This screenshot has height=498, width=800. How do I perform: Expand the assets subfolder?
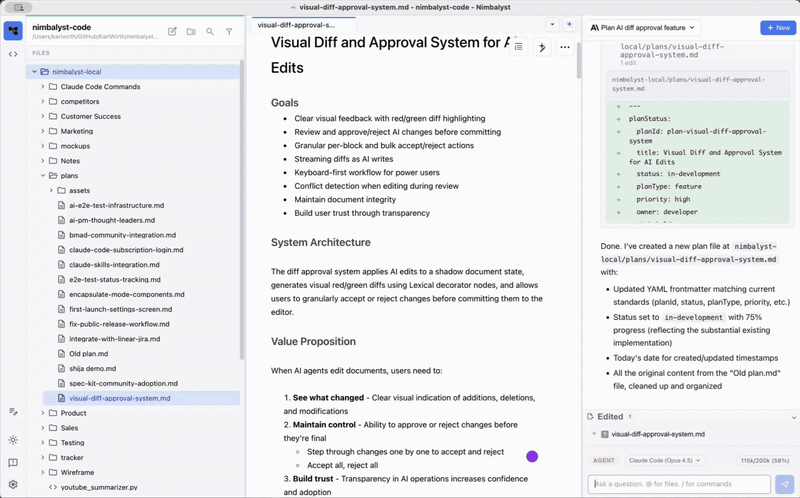[52, 190]
